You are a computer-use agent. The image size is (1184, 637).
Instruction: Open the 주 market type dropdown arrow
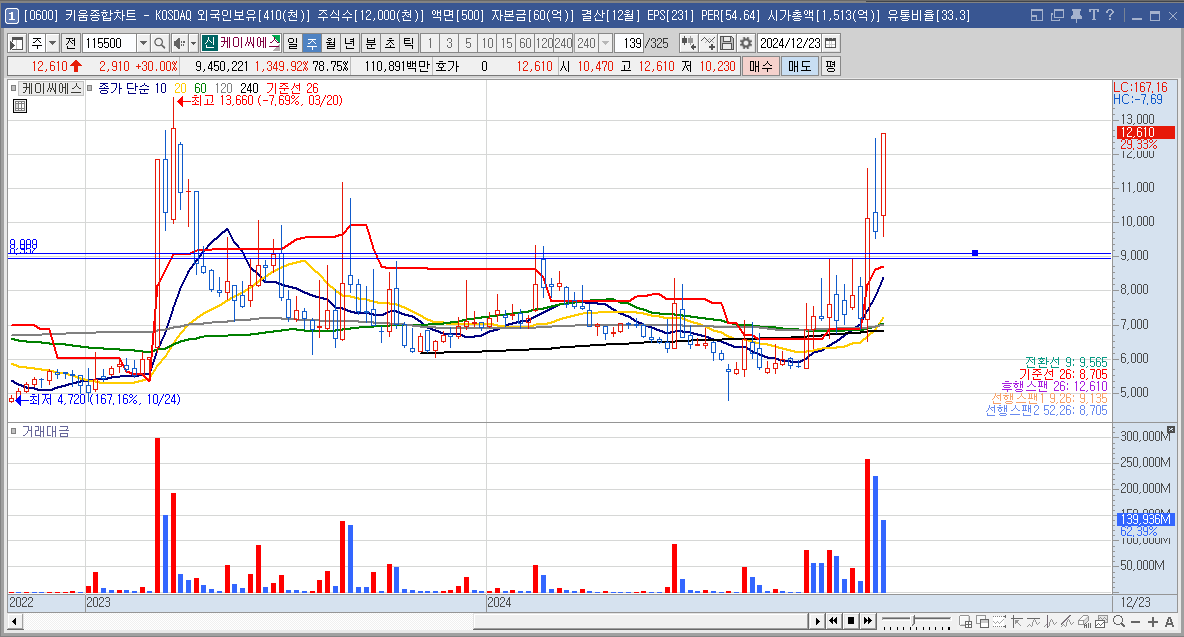52,43
